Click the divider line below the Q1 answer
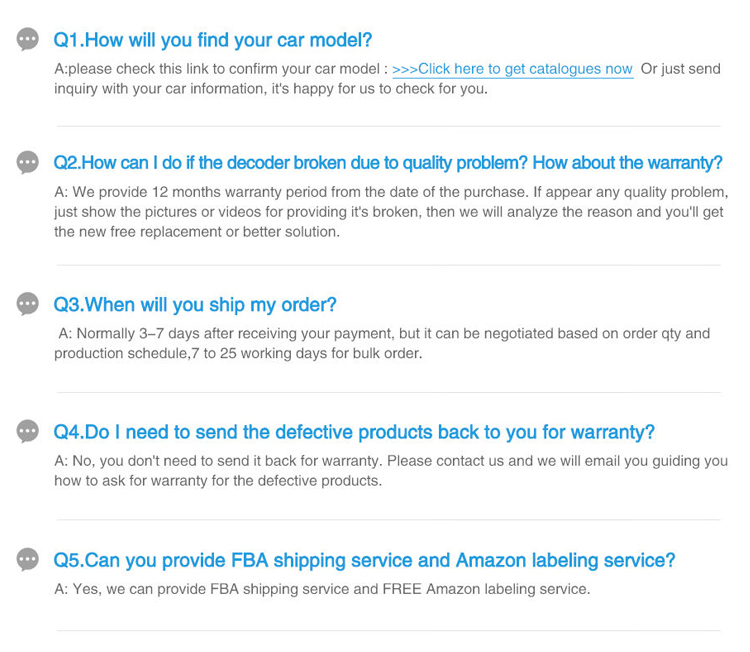 [388, 126]
